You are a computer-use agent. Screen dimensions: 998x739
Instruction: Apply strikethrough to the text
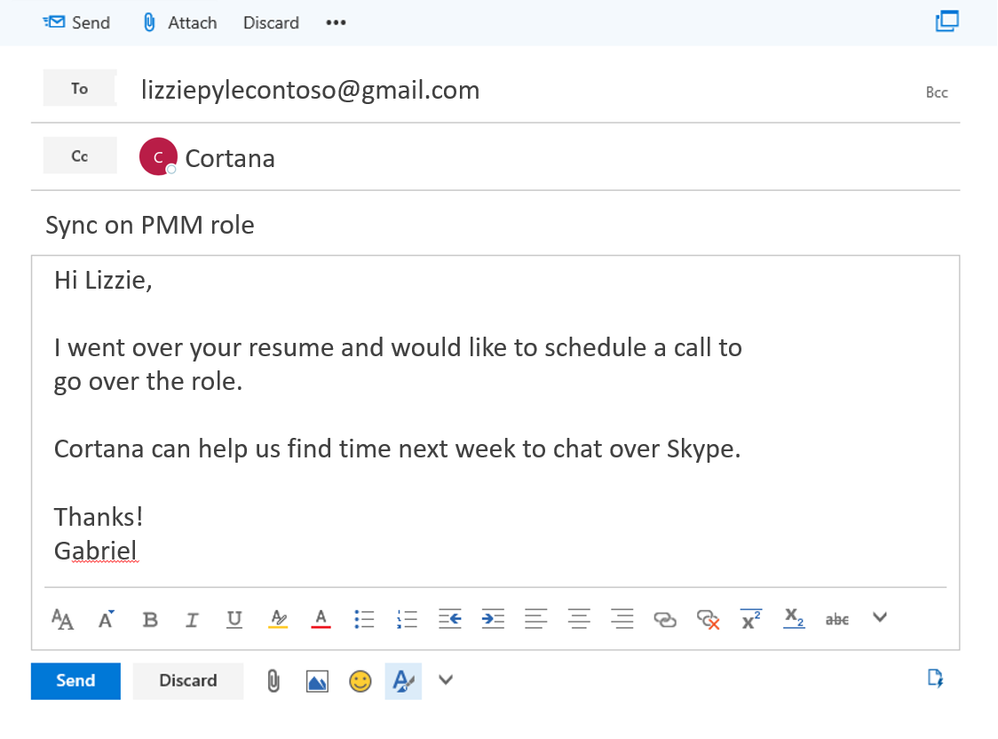836,618
